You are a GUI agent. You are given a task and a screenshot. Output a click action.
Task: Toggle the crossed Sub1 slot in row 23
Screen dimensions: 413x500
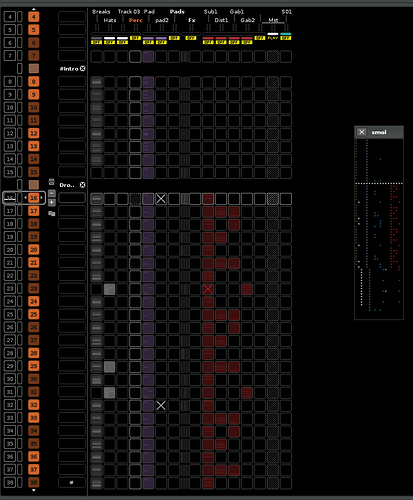(208, 289)
